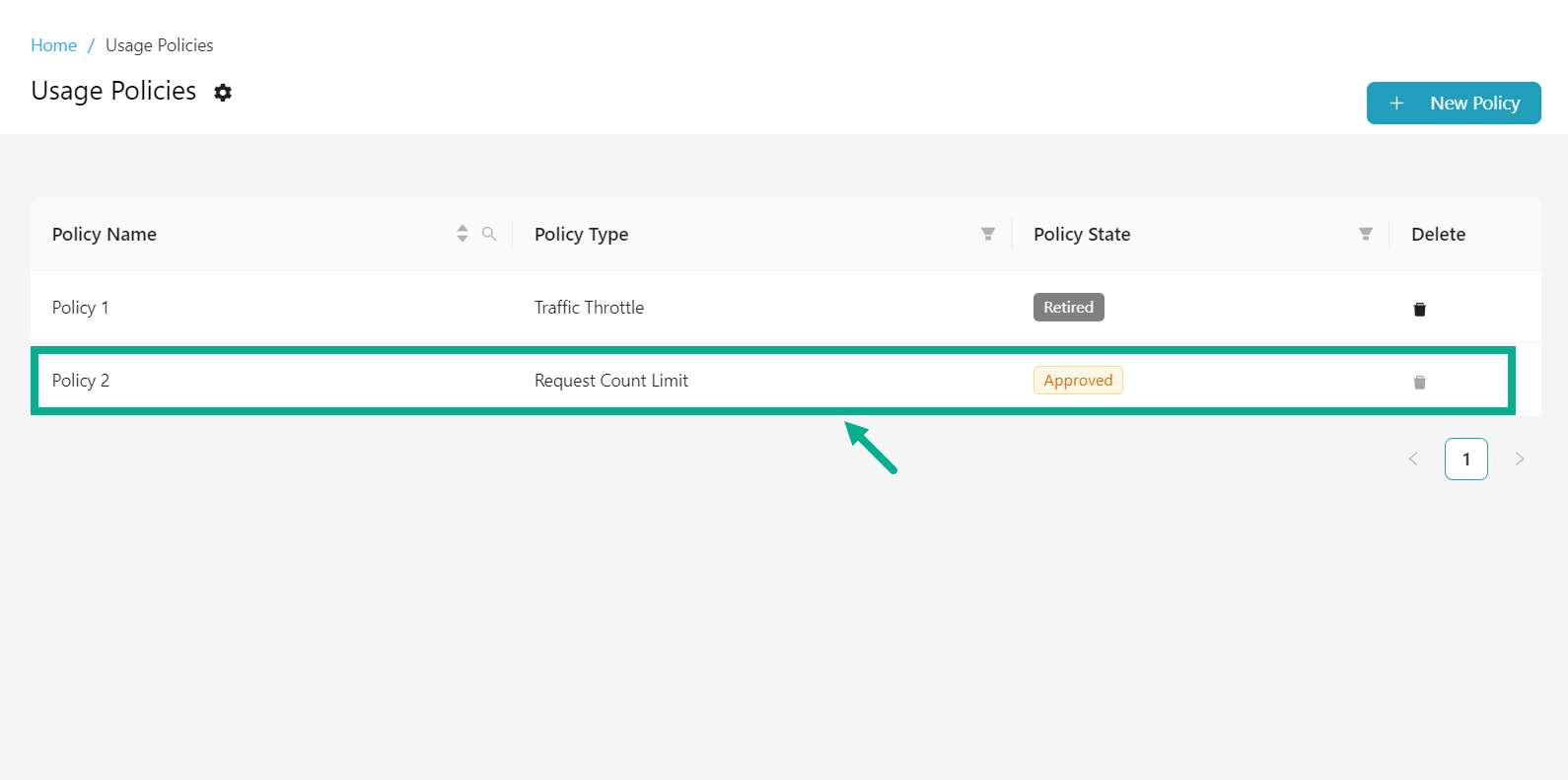Open search icon in Policy Name header
The image size is (1568, 780).
coord(489,234)
